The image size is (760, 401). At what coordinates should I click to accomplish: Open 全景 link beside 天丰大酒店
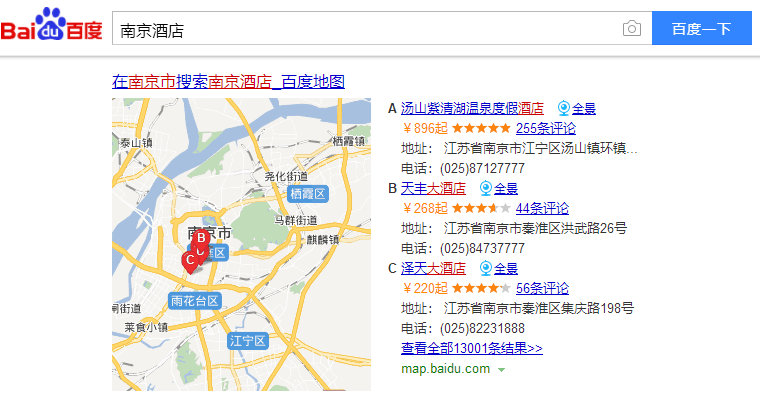(x=506, y=189)
